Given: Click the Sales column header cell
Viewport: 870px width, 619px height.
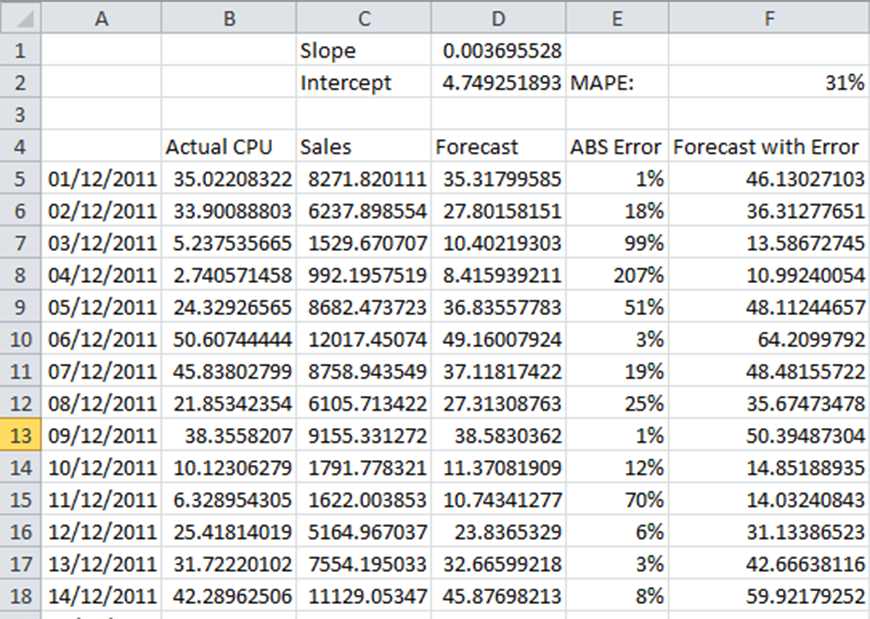Looking at the screenshot, I should pos(363,147).
